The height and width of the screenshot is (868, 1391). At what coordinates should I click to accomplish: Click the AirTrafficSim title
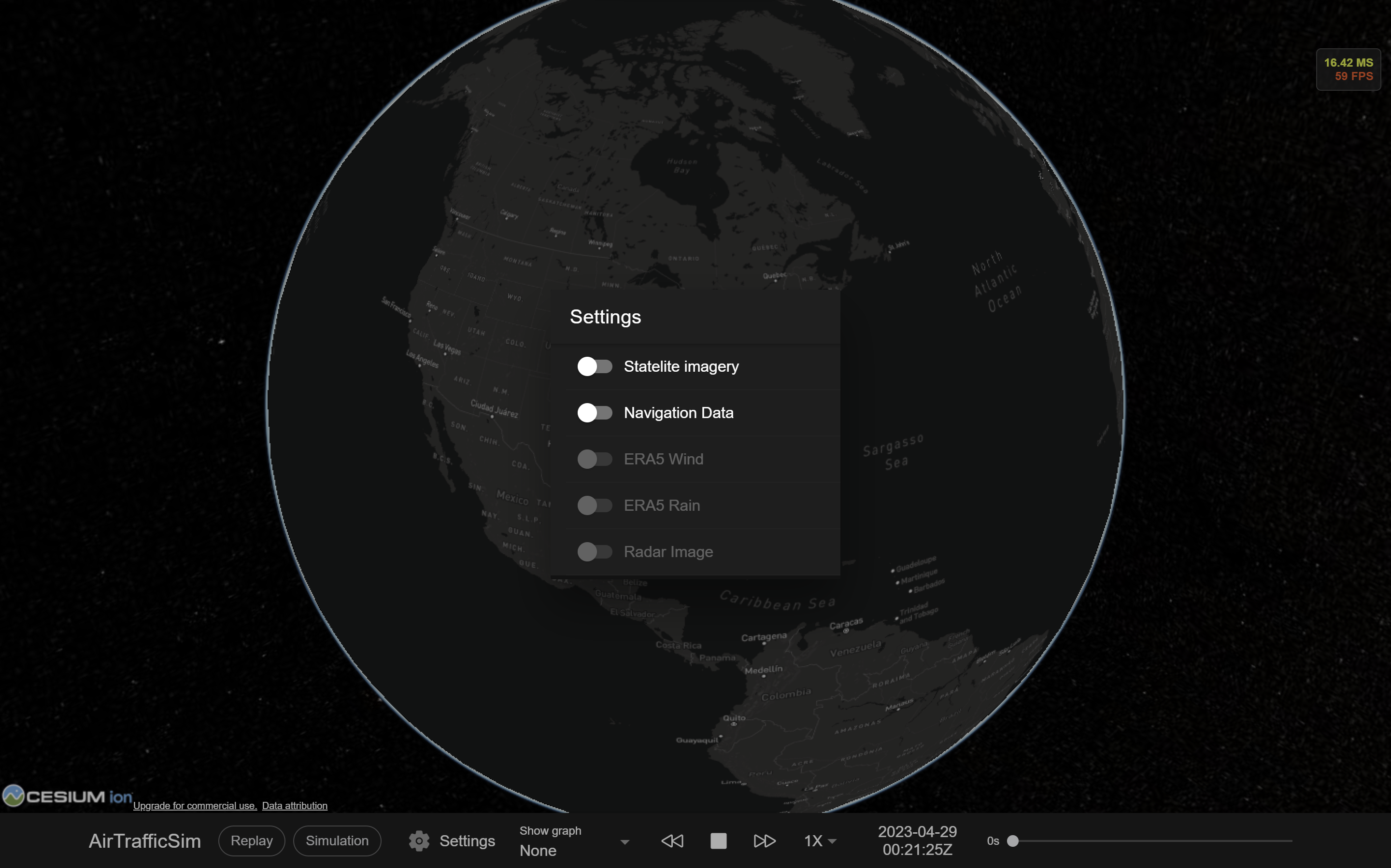pos(145,841)
